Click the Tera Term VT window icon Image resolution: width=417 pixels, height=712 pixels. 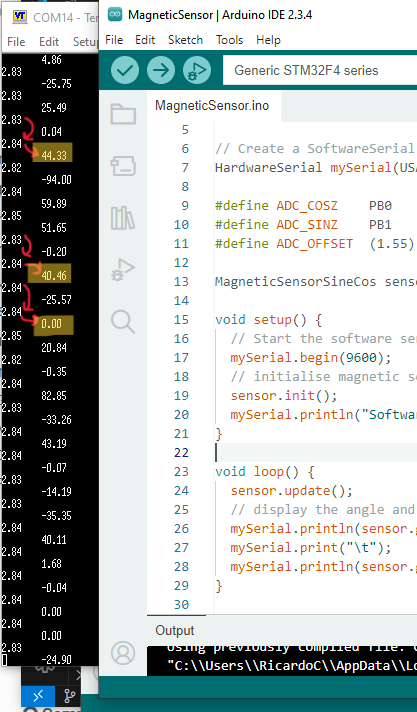point(20,16)
